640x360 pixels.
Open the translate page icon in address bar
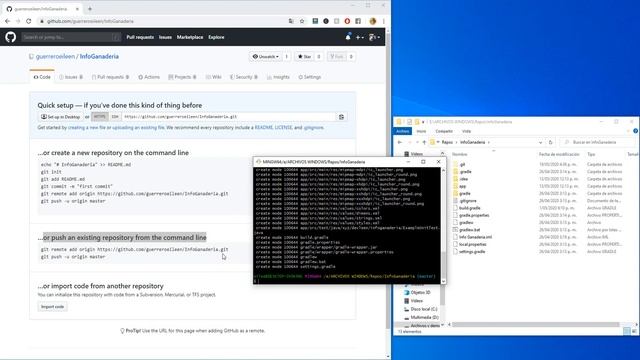291,21
